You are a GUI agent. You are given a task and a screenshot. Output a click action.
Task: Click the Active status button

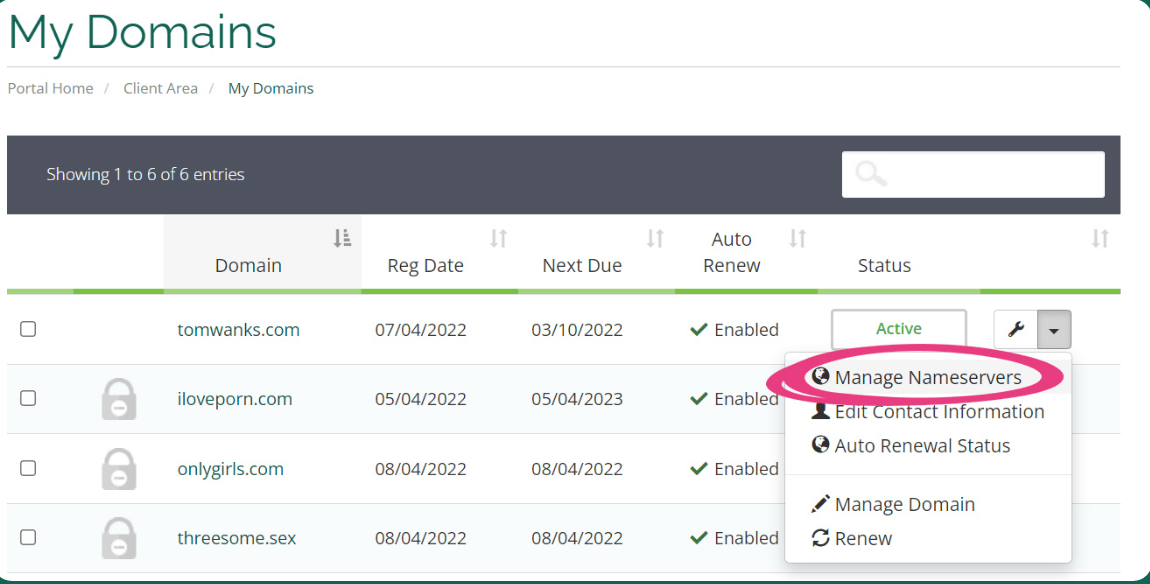[898, 328]
